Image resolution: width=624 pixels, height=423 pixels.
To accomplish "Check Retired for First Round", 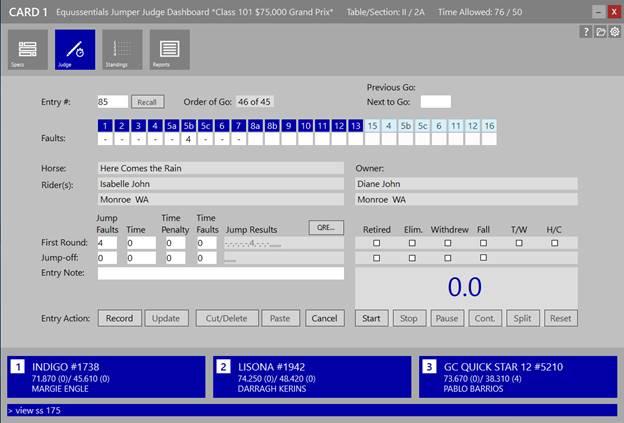I will tap(376, 243).
